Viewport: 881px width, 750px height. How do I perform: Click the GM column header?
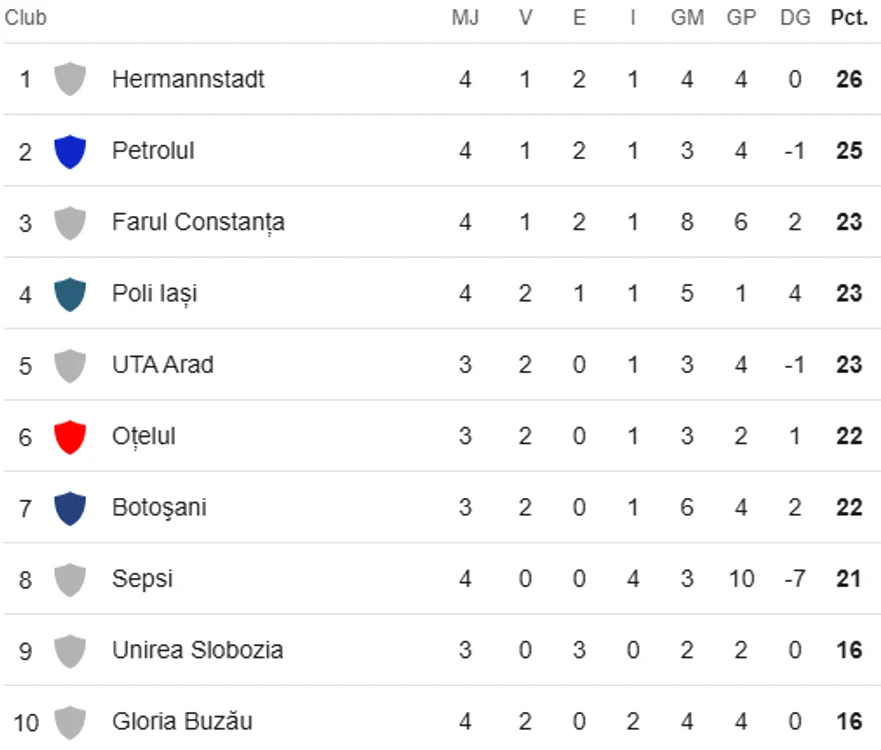click(687, 18)
